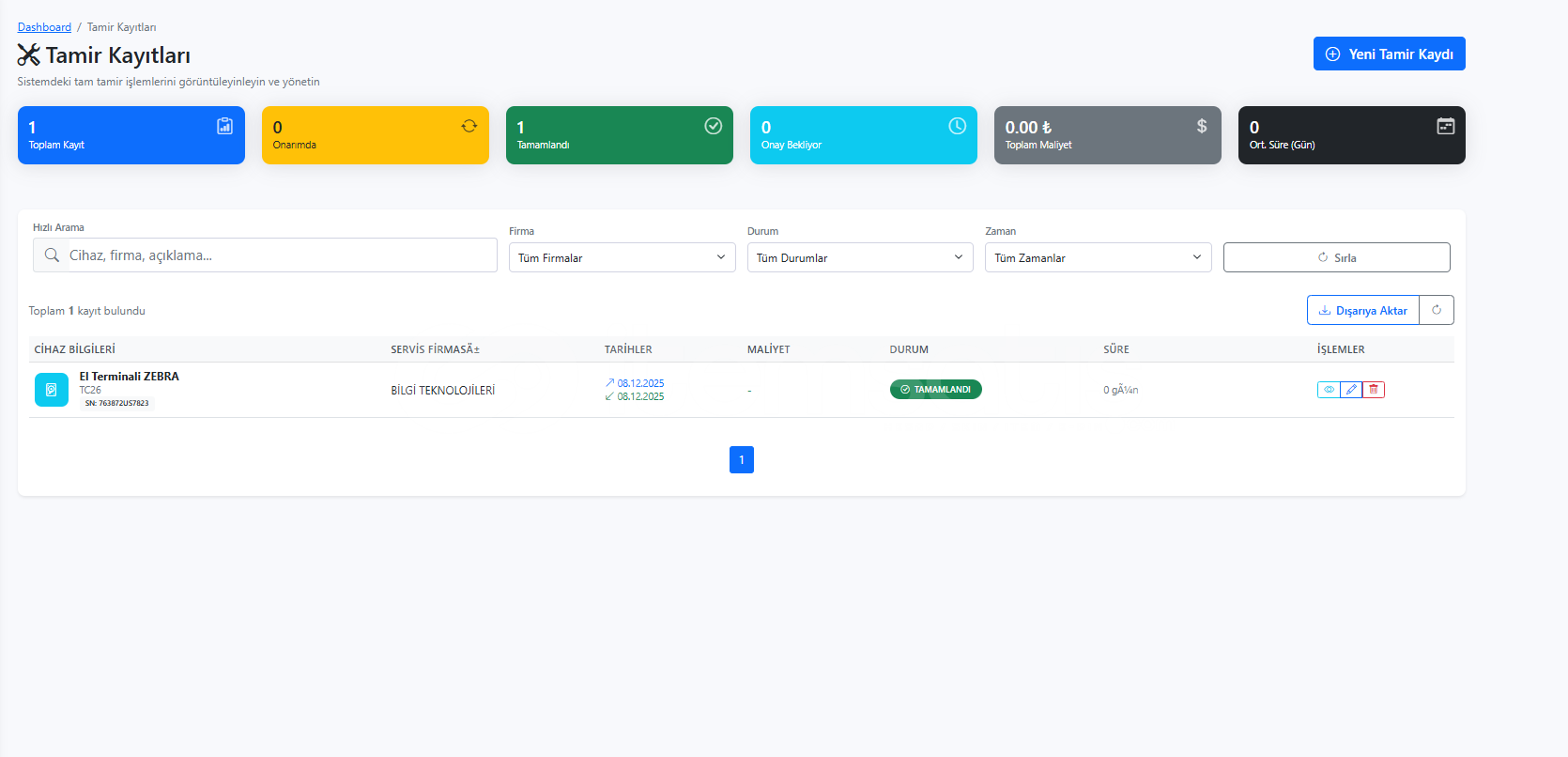Delete record using red trash icon
The width and height of the screenshot is (1568, 757).
click(1374, 390)
